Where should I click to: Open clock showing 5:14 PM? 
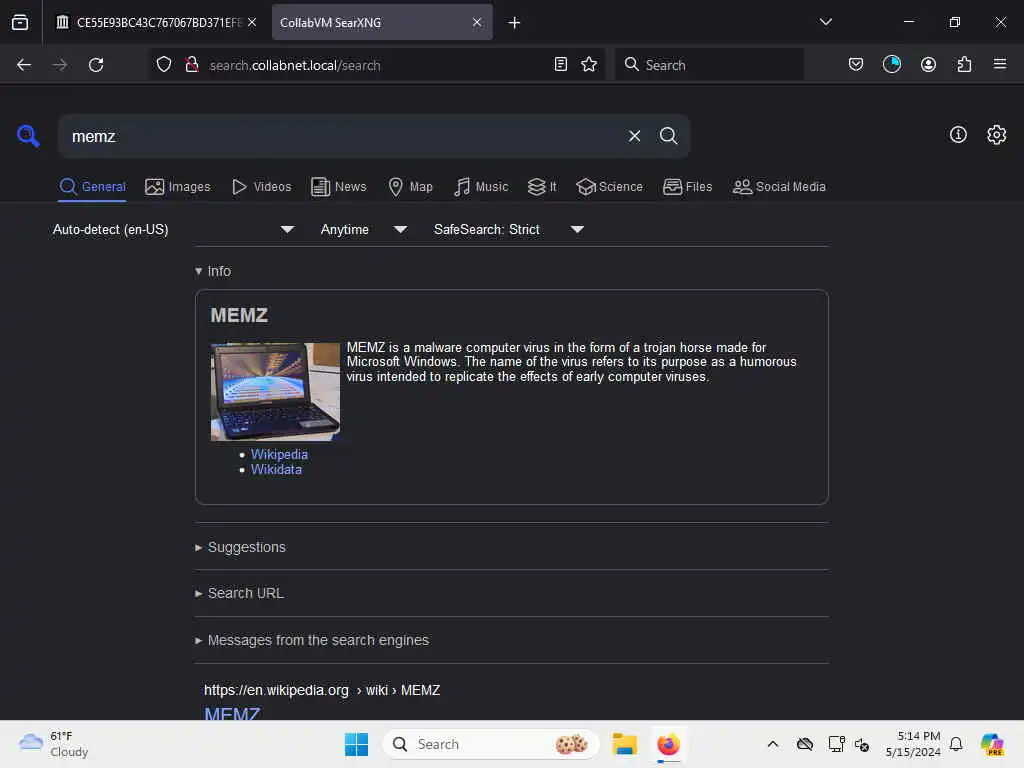point(912,744)
